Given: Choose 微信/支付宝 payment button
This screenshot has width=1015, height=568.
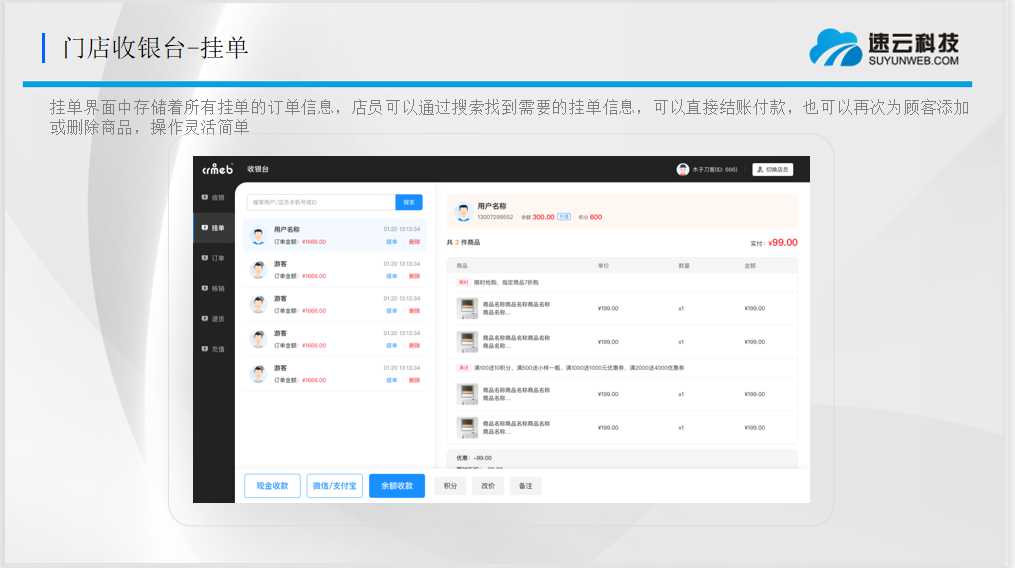Looking at the screenshot, I should (x=334, y=486).
